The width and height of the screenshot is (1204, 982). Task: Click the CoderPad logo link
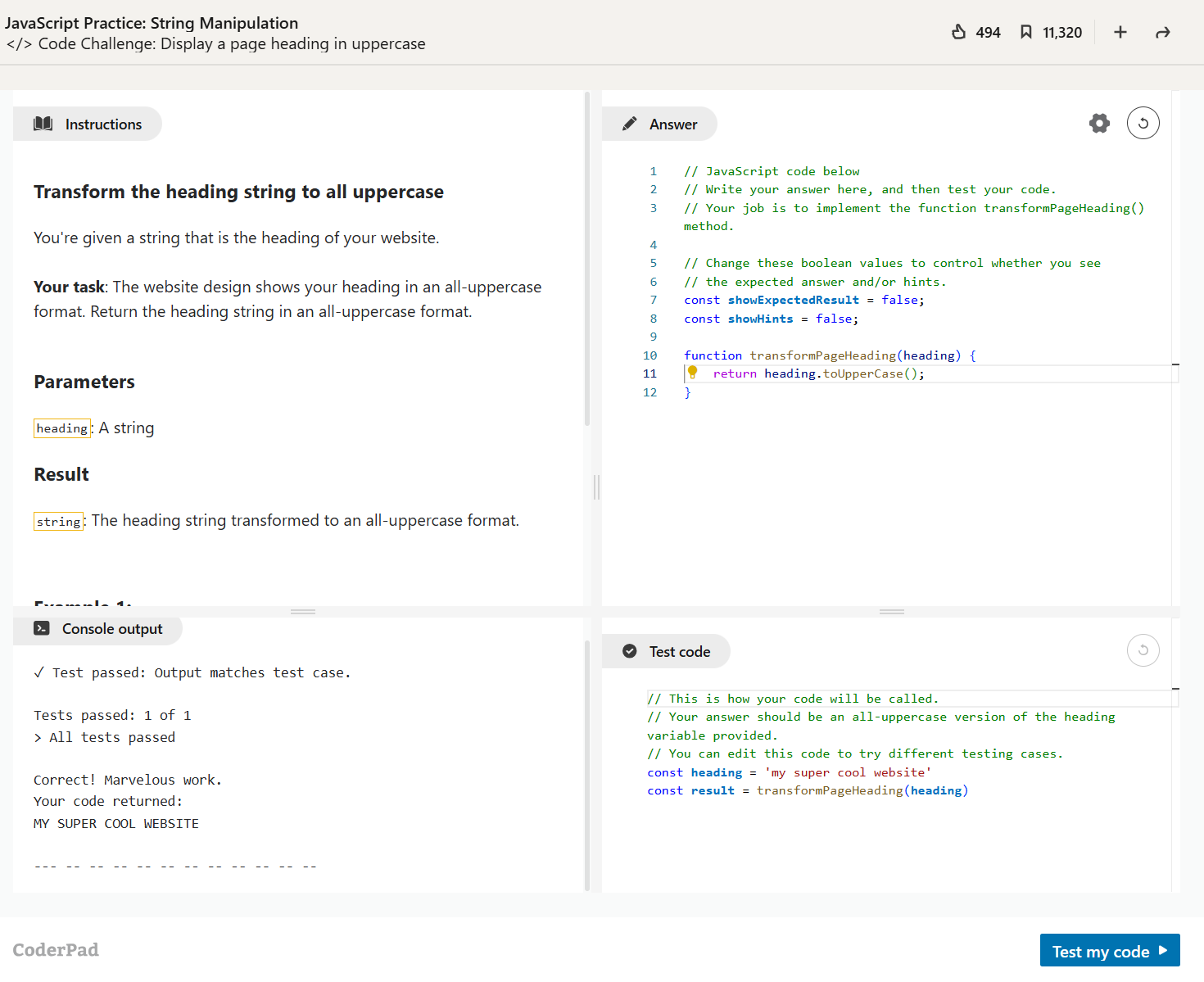tap(56, 950)
